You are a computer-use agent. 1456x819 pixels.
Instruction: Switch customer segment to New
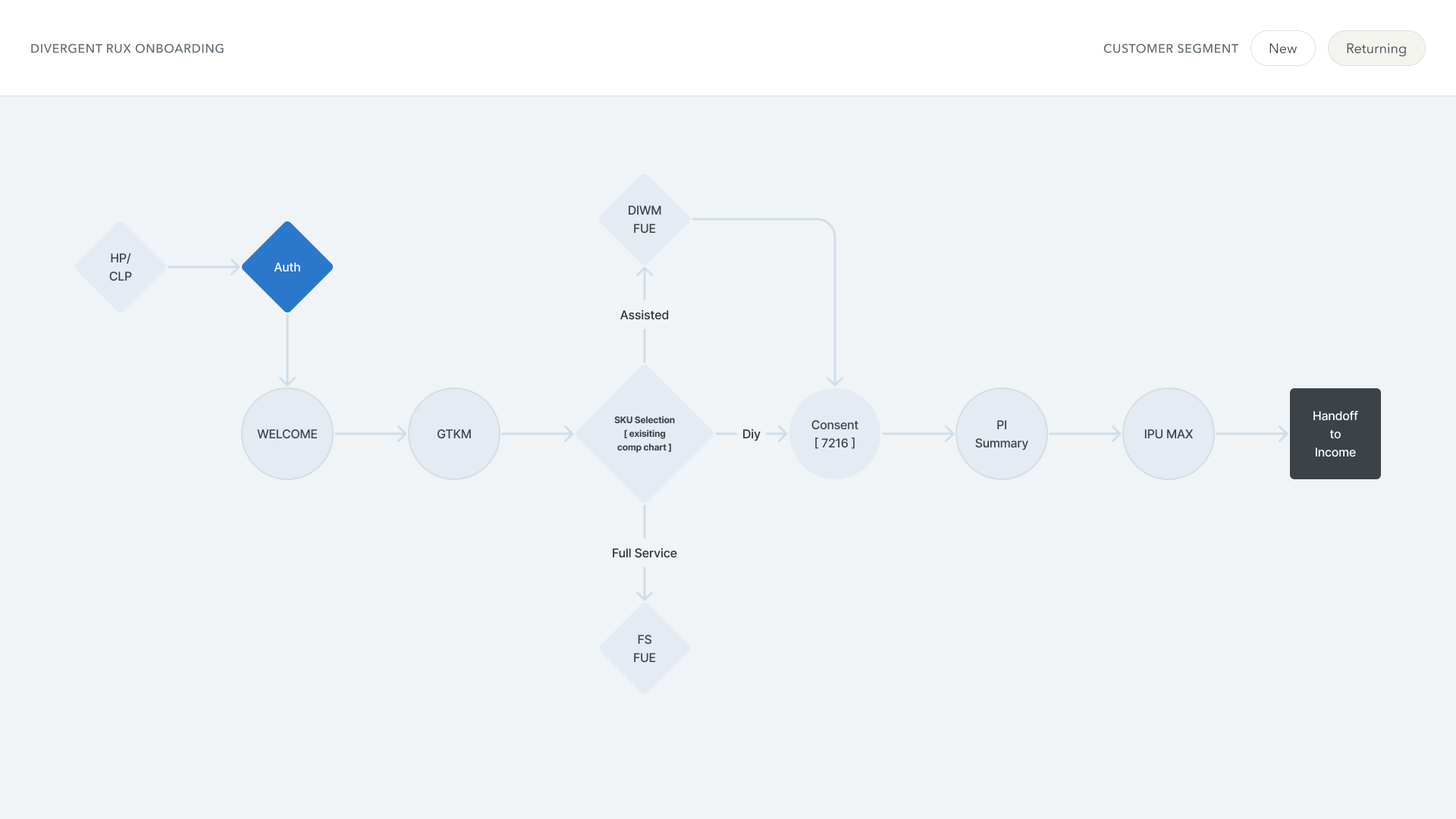click(x=1282, y=49)
